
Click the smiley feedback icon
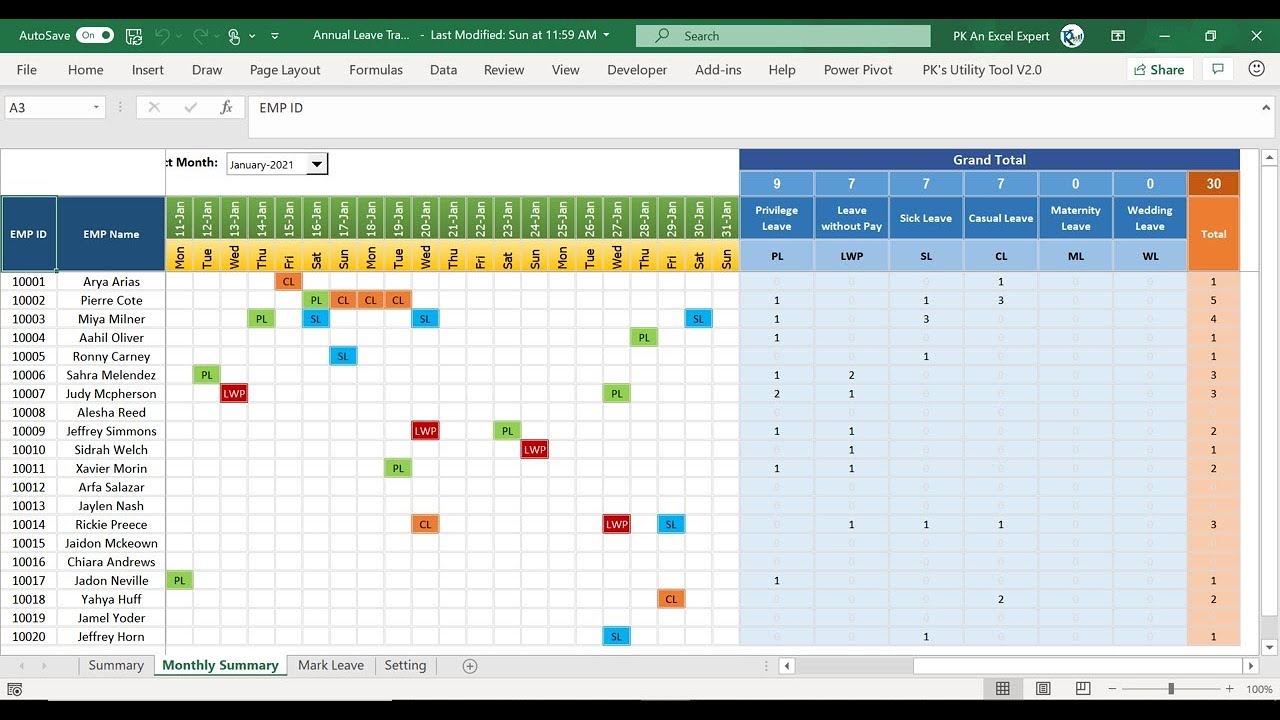tap(1257, 69)
